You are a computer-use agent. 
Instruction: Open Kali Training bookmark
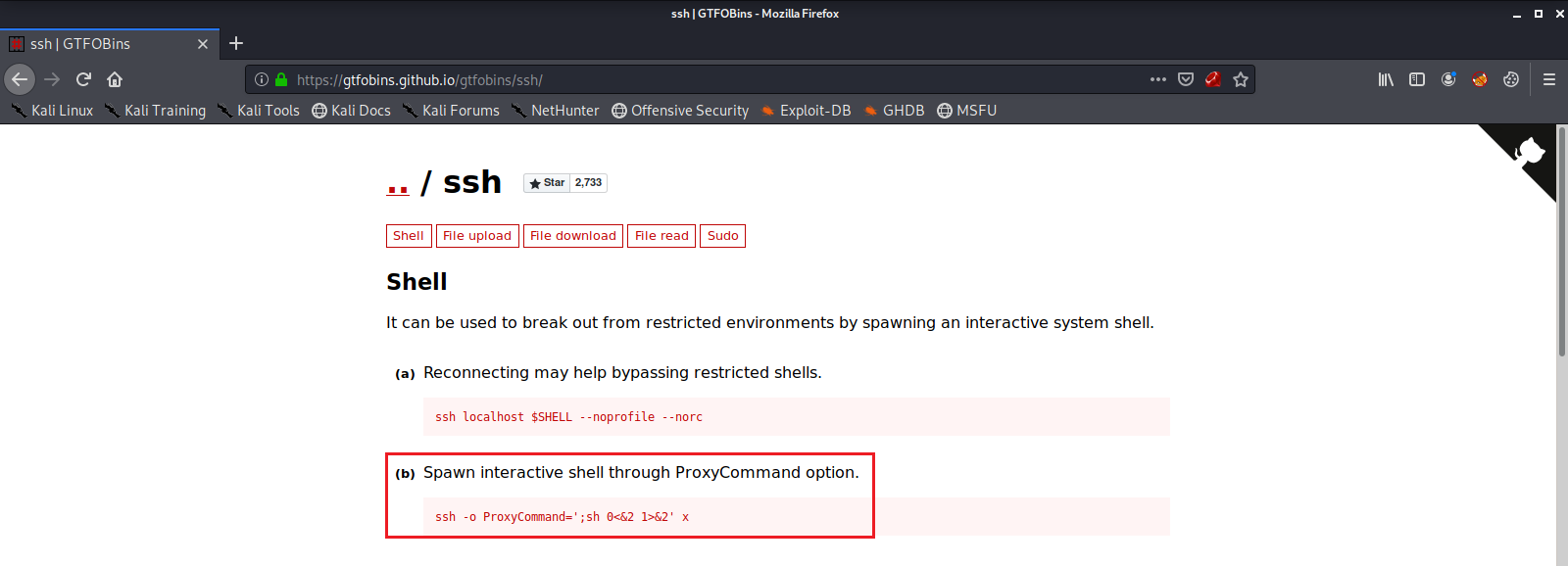point(155,111)
